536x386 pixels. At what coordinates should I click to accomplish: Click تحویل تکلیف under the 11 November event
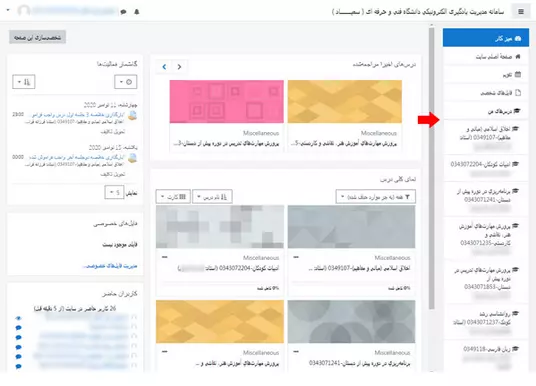pos(113,132)
